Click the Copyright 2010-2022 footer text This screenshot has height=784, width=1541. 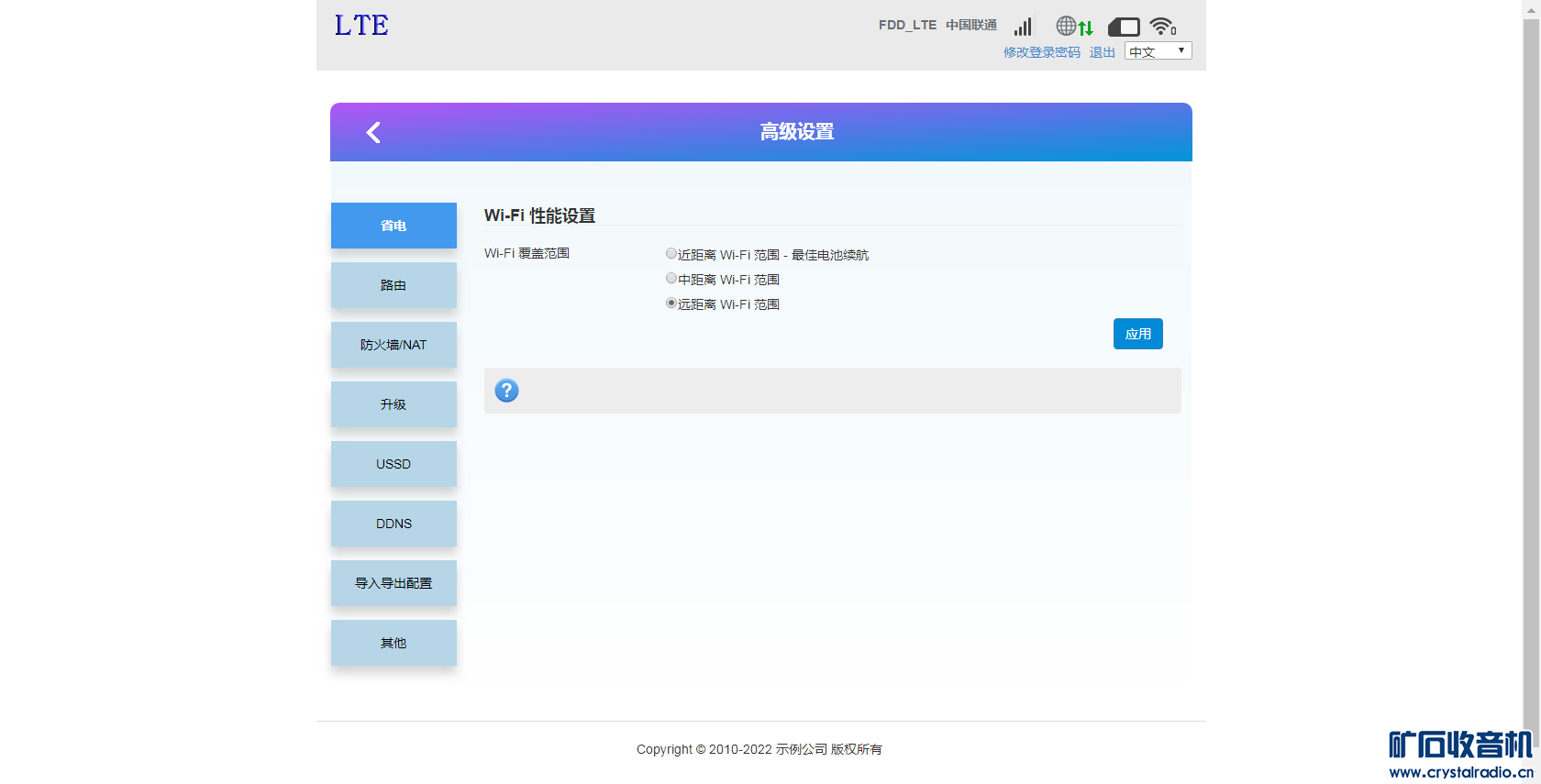coord(759,749)
